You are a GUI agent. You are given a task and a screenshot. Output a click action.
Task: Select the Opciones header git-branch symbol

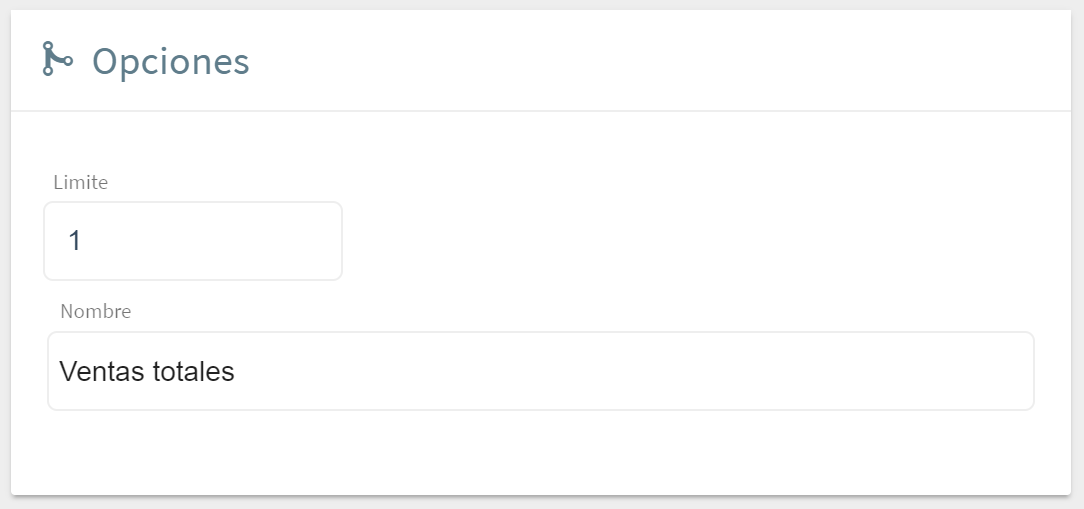click(x=57, y=59)
